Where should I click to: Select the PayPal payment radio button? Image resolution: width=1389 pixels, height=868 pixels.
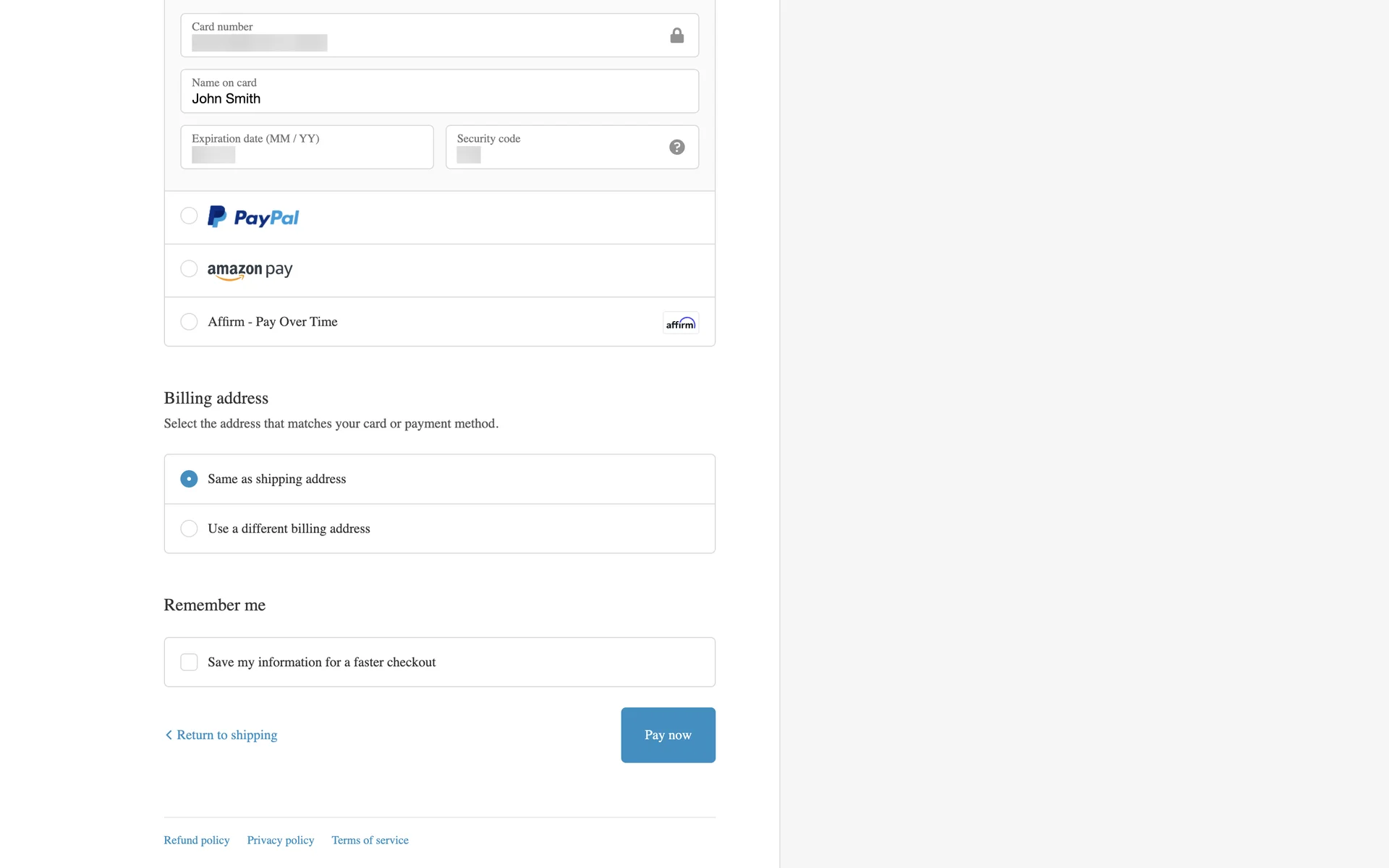point(189,216)
